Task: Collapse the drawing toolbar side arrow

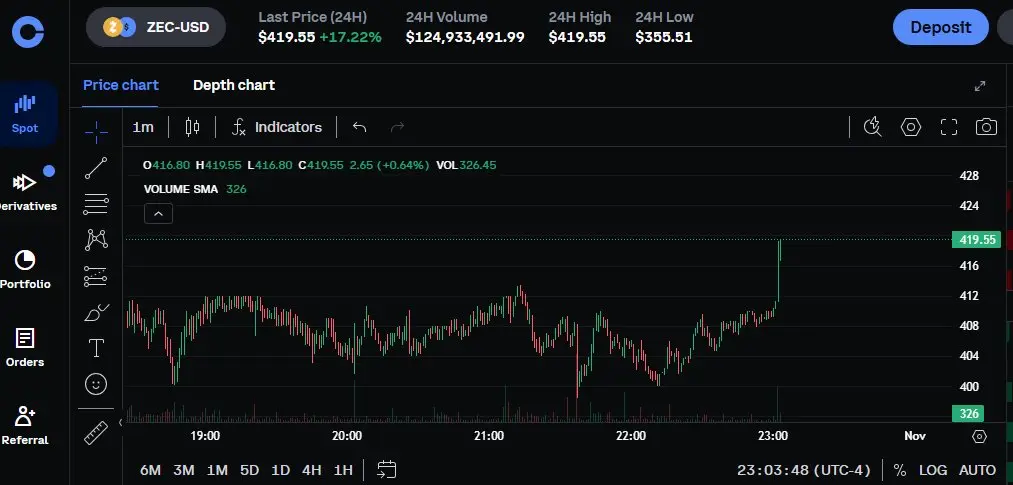Action: [120, 423]
